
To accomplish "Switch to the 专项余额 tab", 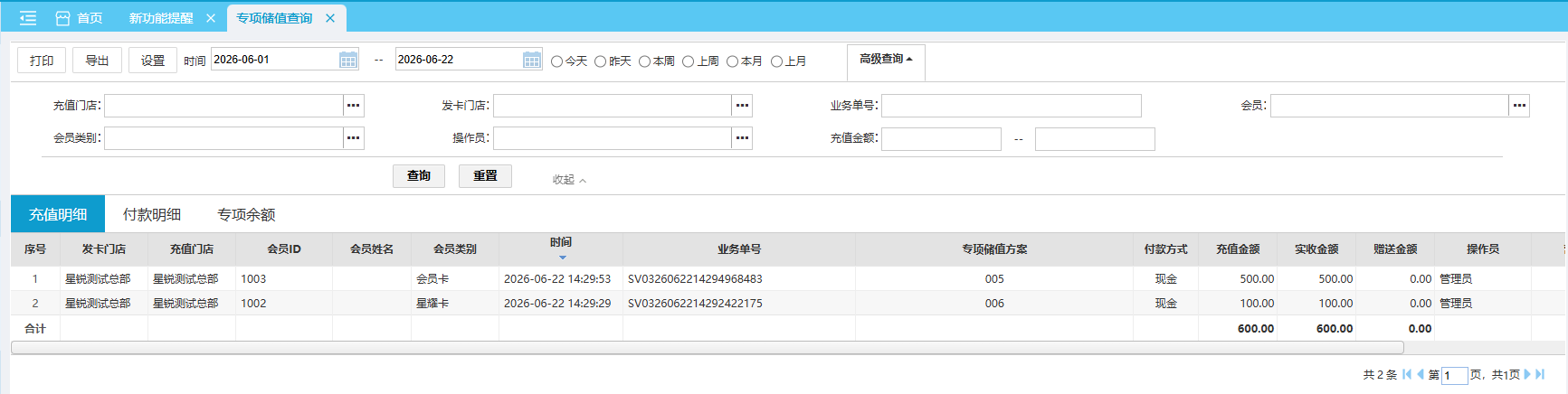I will pos(246,214).
